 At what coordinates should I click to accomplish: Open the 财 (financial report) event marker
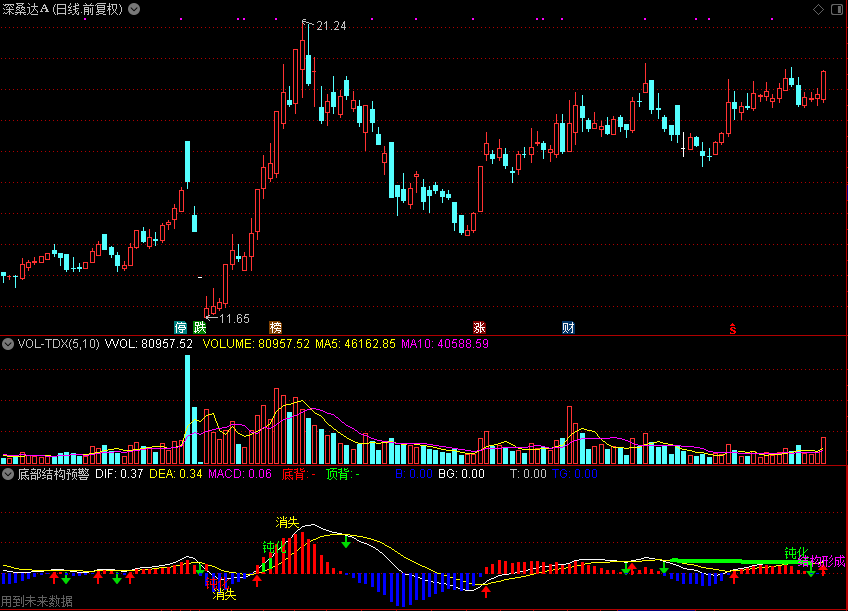click(568, 327)
